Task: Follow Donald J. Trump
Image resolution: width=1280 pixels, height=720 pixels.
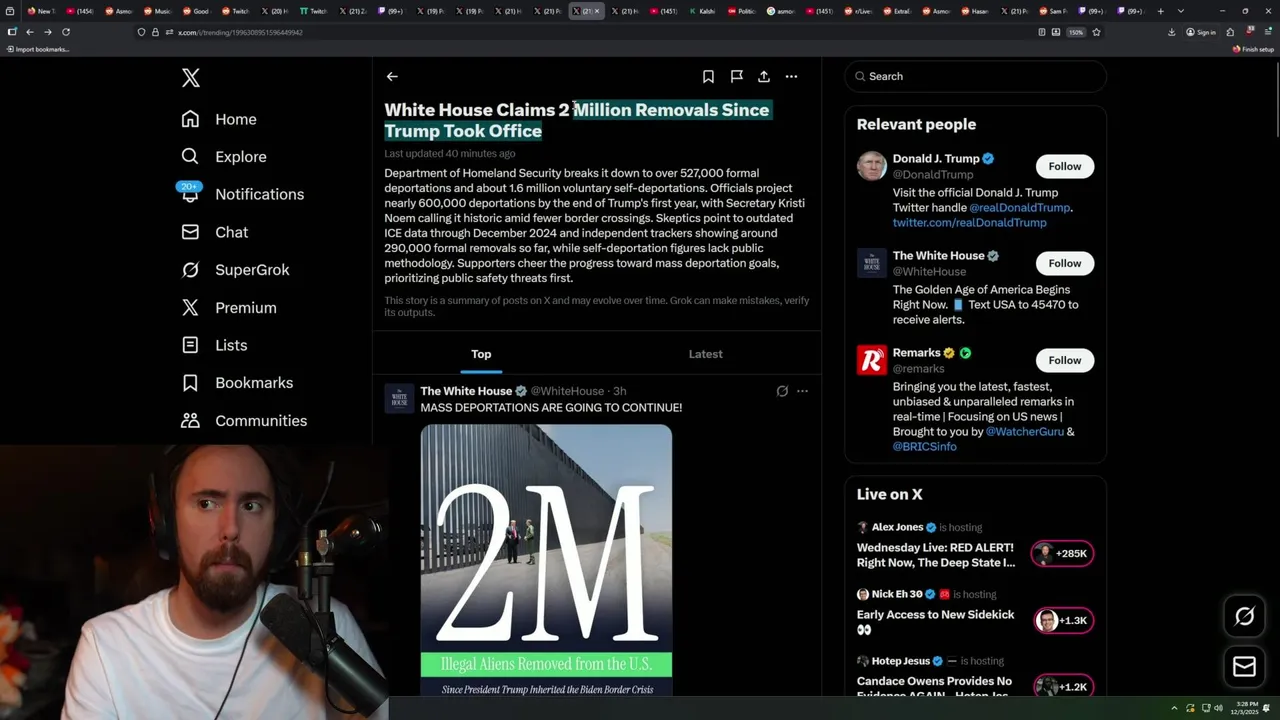Action: [x=1064, y=166]
